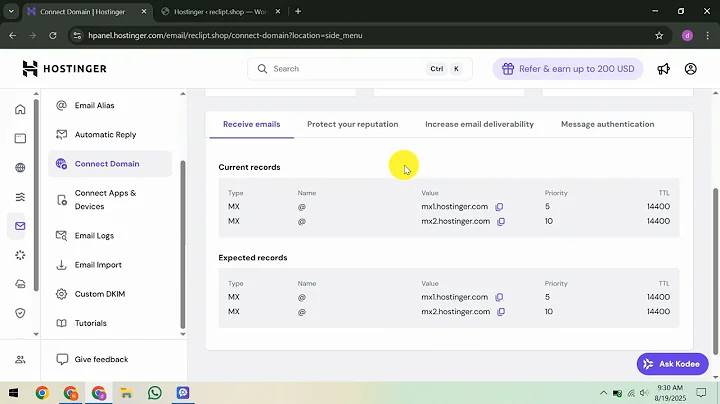The image size is (720, 404).
Task: Open Connect Domain in sidebar
Action: pos(110,164)
